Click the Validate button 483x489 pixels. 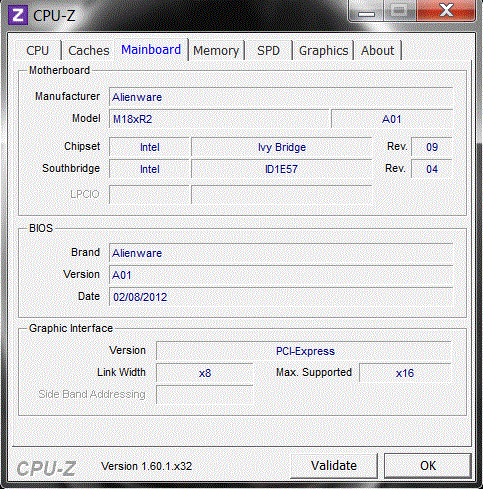(334, 466)
